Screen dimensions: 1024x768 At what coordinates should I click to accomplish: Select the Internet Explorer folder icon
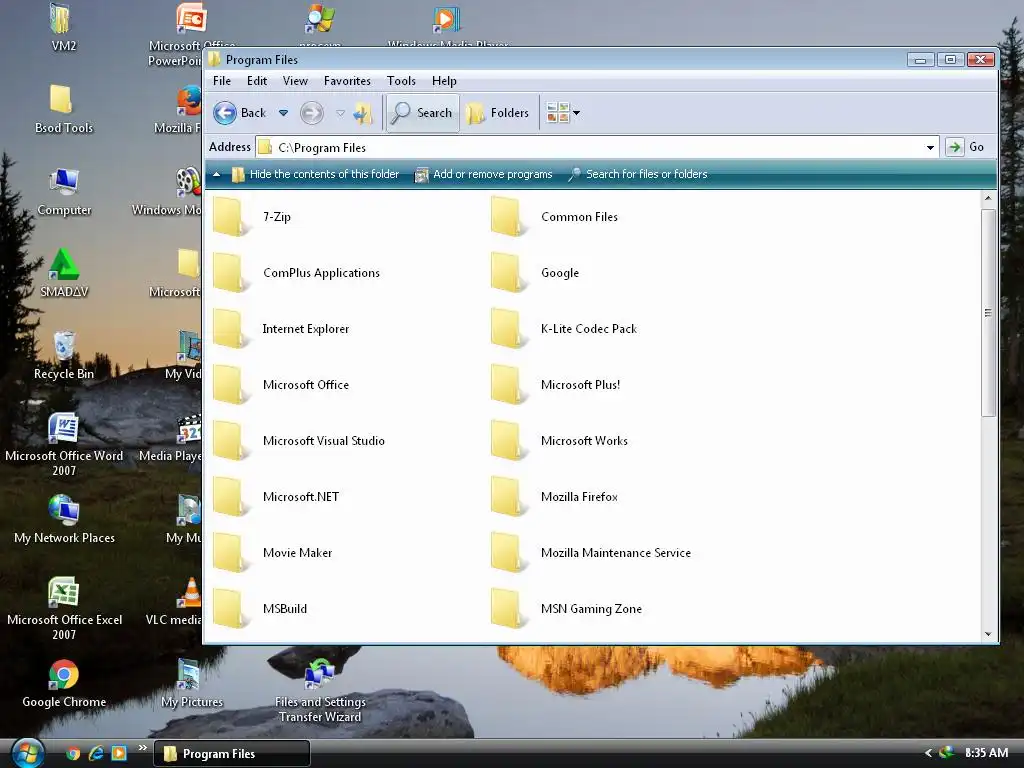[x=230, y=329]
